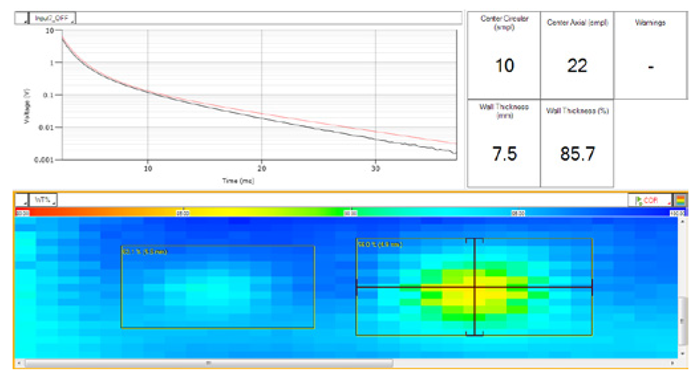The width and height of the screenshot is (700, 374).
Task: Click the rainbow color scale bar
Action: click(350, 213)
